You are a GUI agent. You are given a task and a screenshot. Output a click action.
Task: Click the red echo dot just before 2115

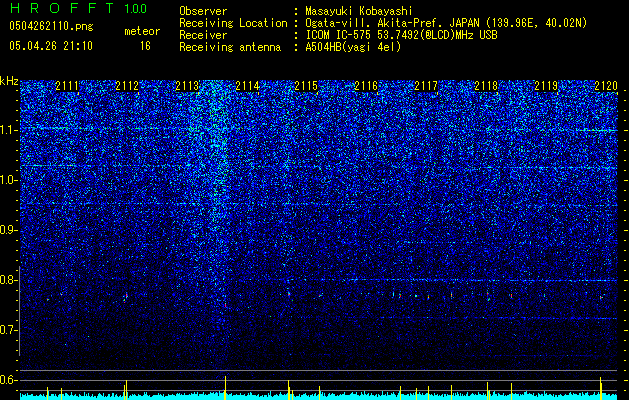pos(288,294)
